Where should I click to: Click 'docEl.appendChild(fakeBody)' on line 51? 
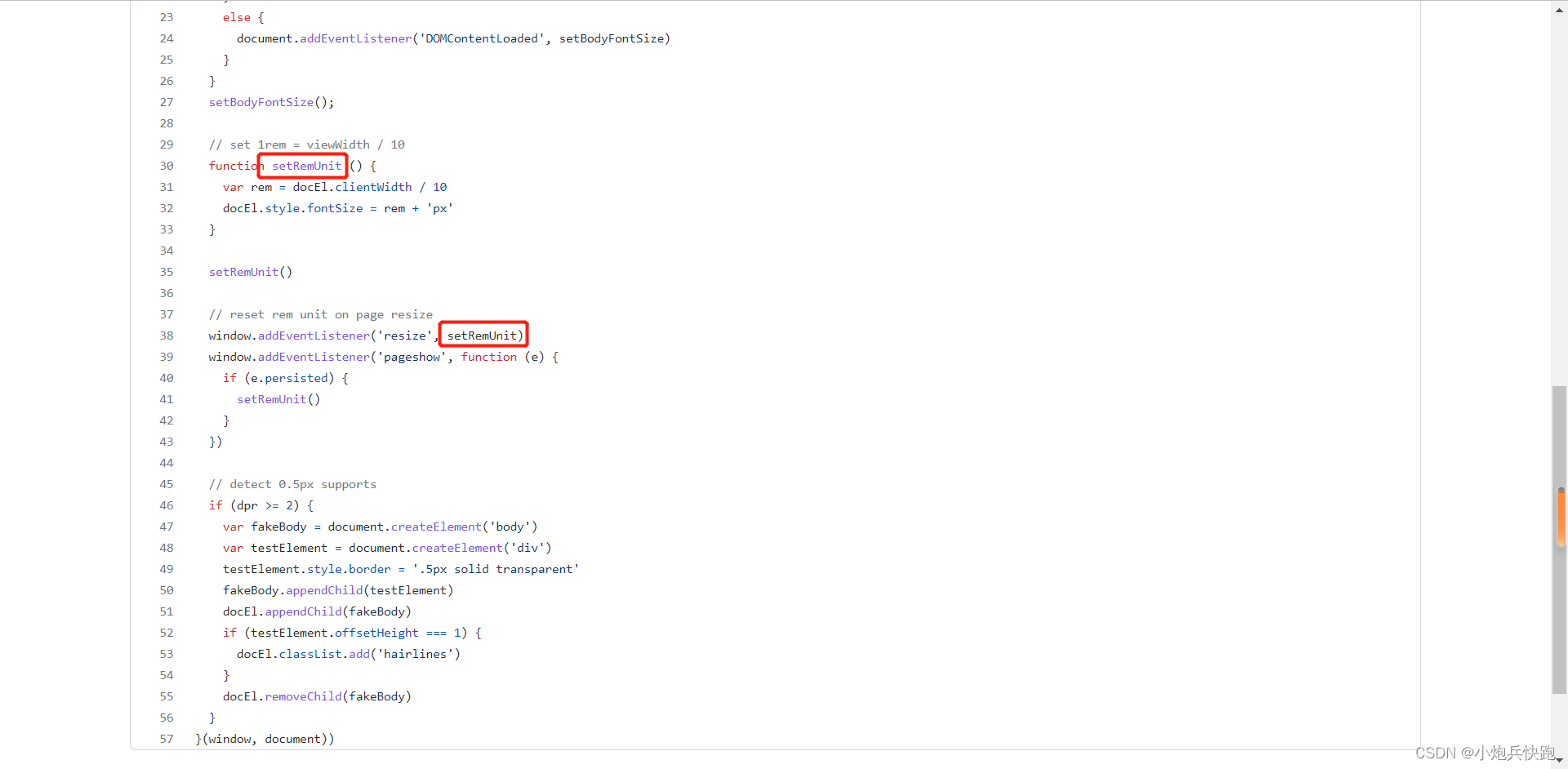317,611
